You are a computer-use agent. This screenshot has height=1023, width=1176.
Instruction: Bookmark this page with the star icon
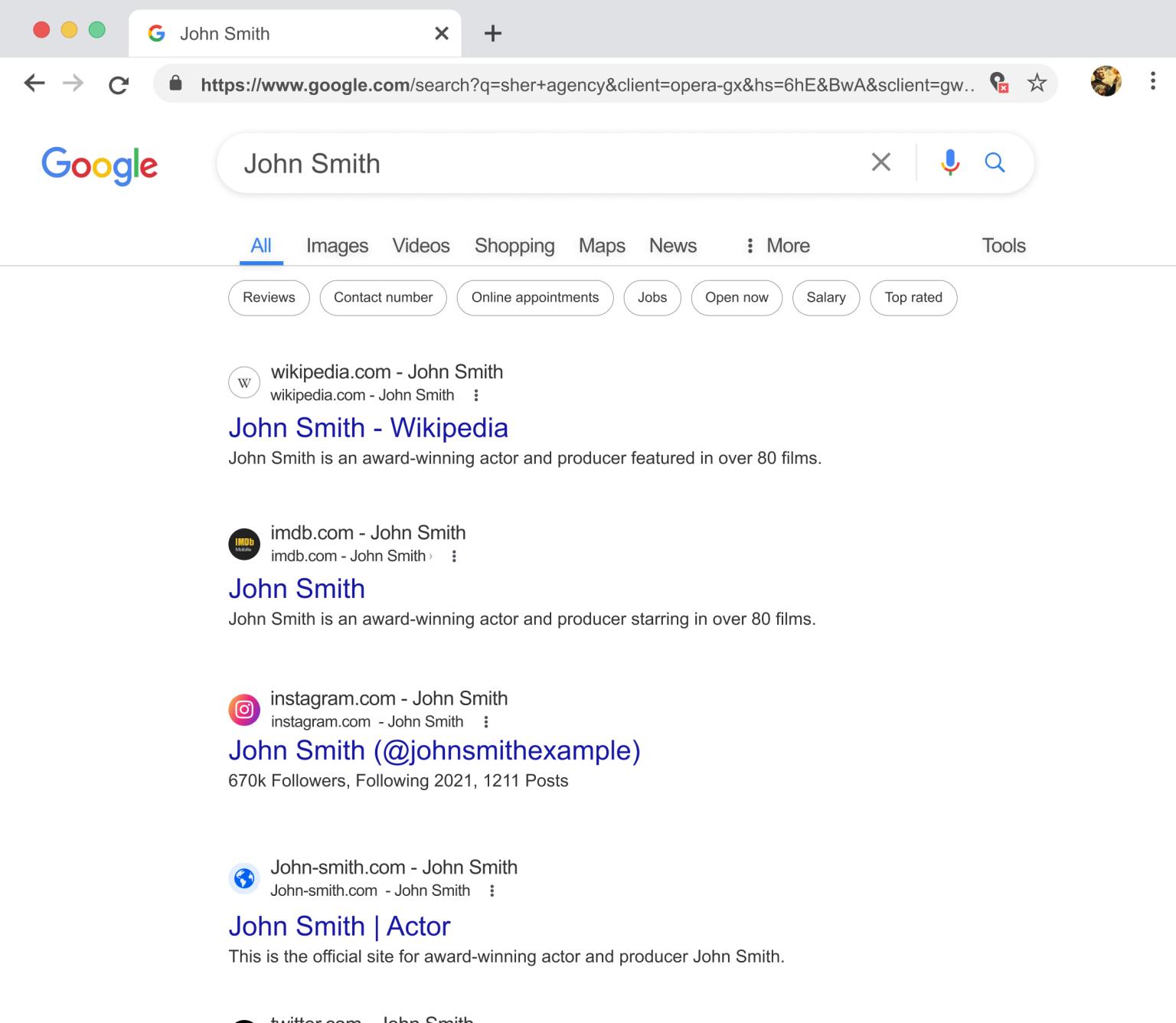(x=1037, y=83)
